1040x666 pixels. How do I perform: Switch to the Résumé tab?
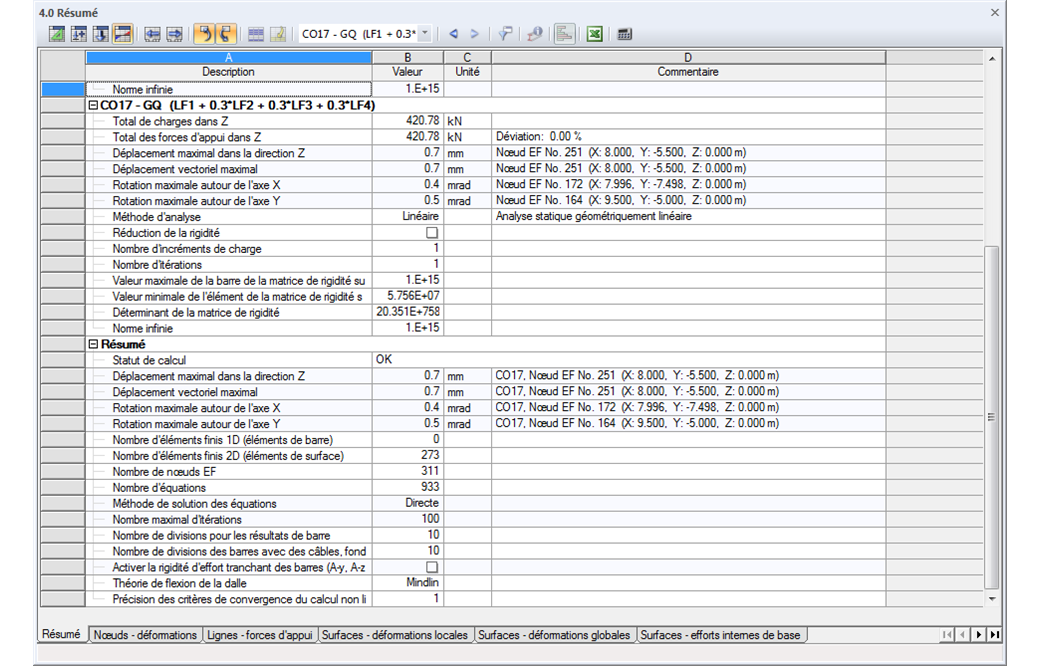pos(61,634)
